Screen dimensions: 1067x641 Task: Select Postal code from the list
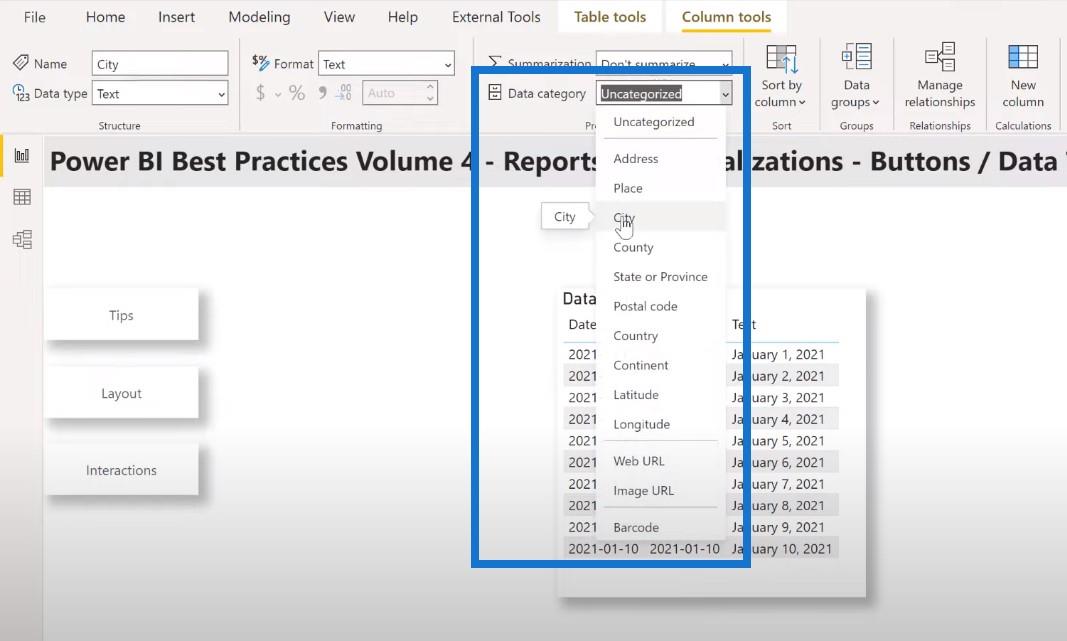tap(645, 306)
